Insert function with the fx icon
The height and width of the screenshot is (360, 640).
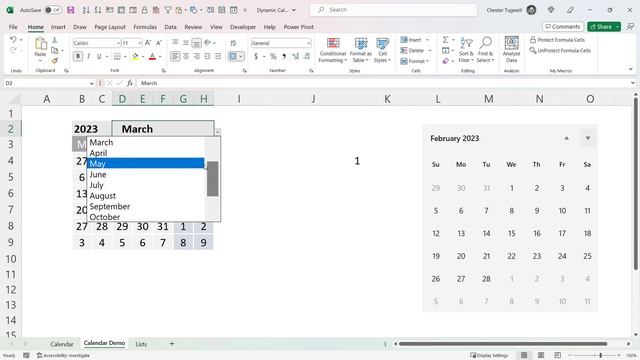pyautogui.click(x=130, y=83)
